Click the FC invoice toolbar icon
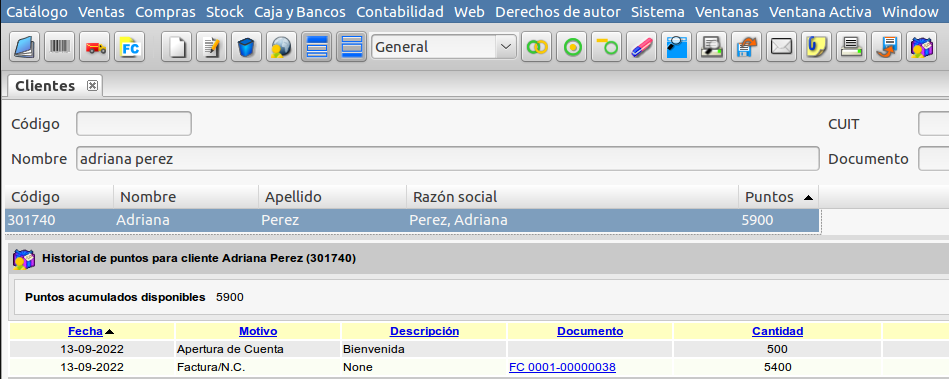 pyautogui.click(x=130, y=47)
